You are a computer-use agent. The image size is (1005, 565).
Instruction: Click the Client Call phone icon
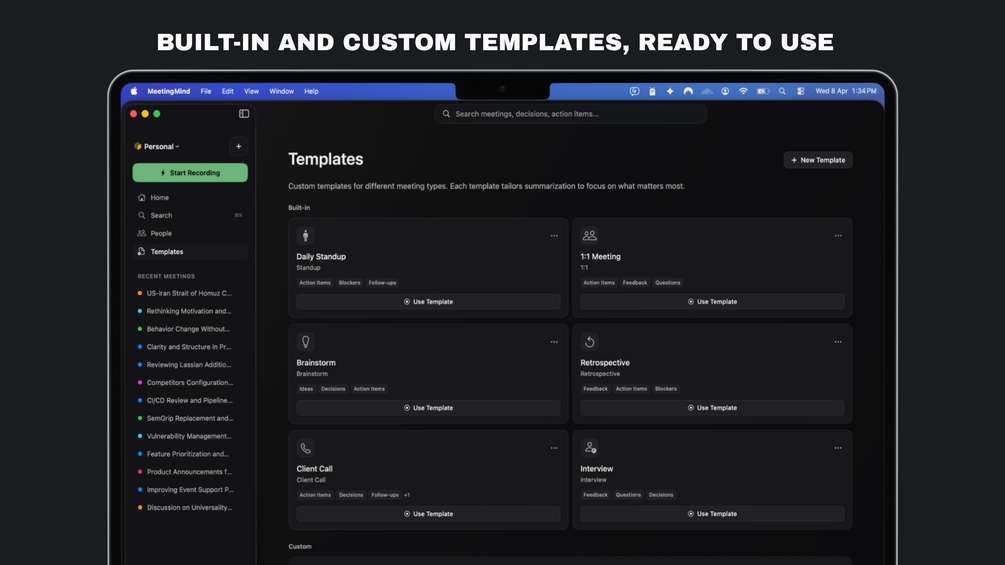(306, 448)
